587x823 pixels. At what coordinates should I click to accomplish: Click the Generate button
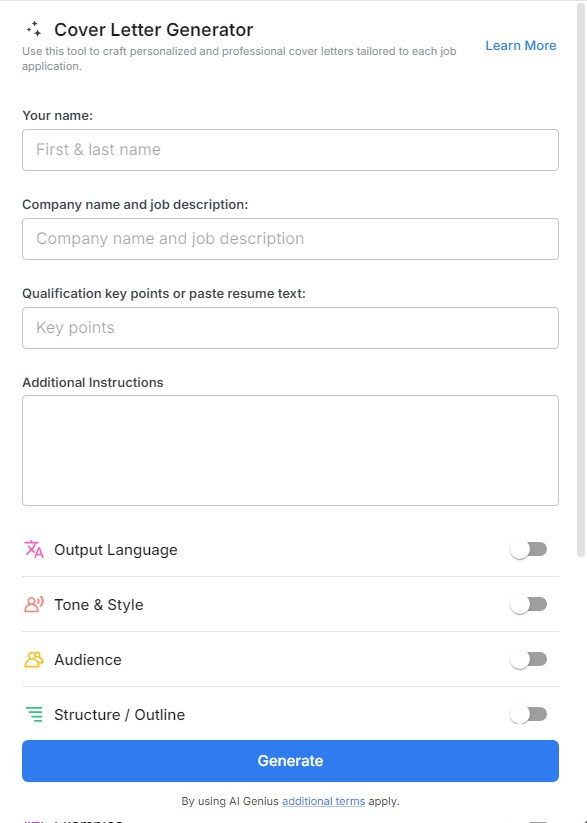290,761
